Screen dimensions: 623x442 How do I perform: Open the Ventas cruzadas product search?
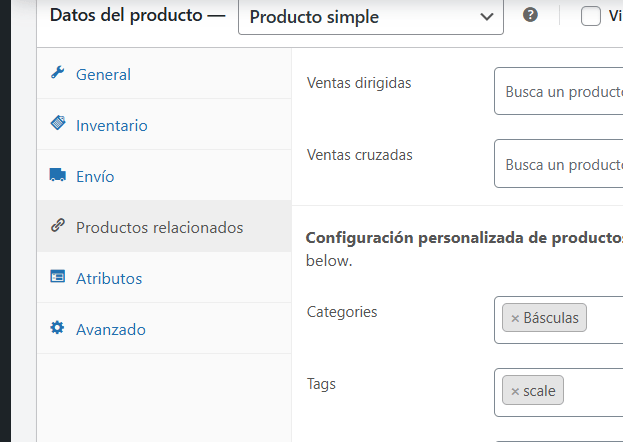click(x=560, y=164)
